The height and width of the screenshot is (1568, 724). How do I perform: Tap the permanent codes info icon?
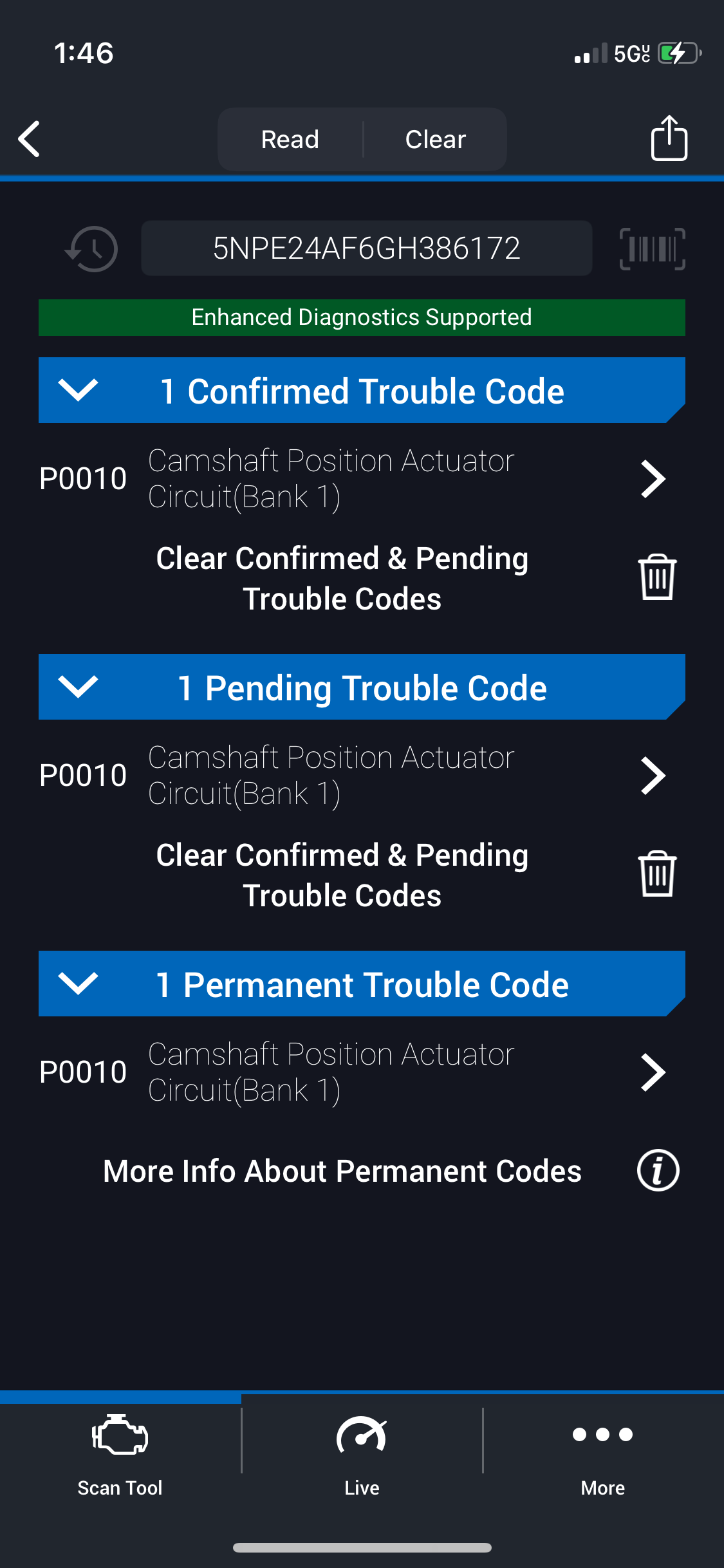(x=658, y=1170)
